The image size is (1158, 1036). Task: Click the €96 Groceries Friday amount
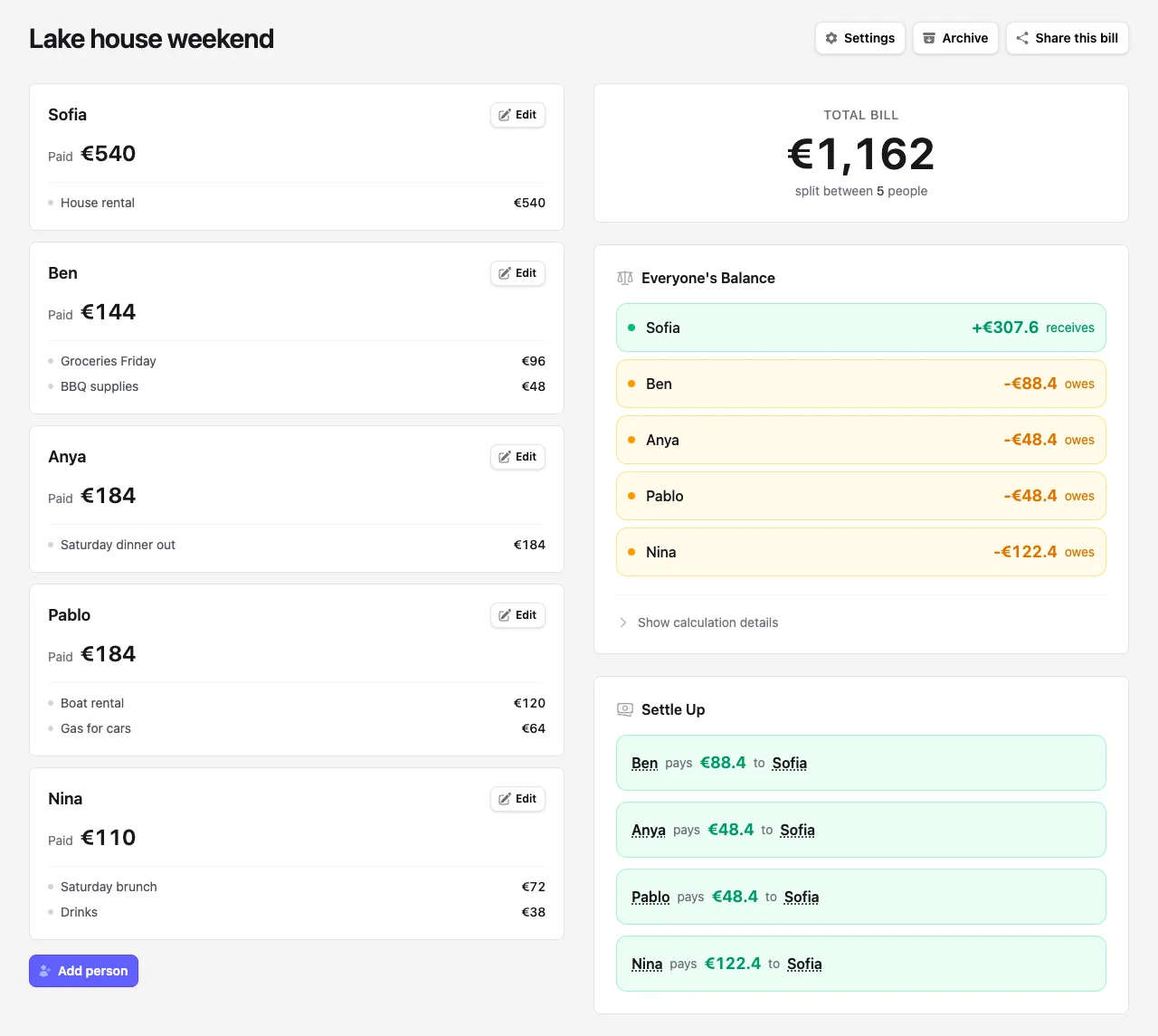(534, 361)
